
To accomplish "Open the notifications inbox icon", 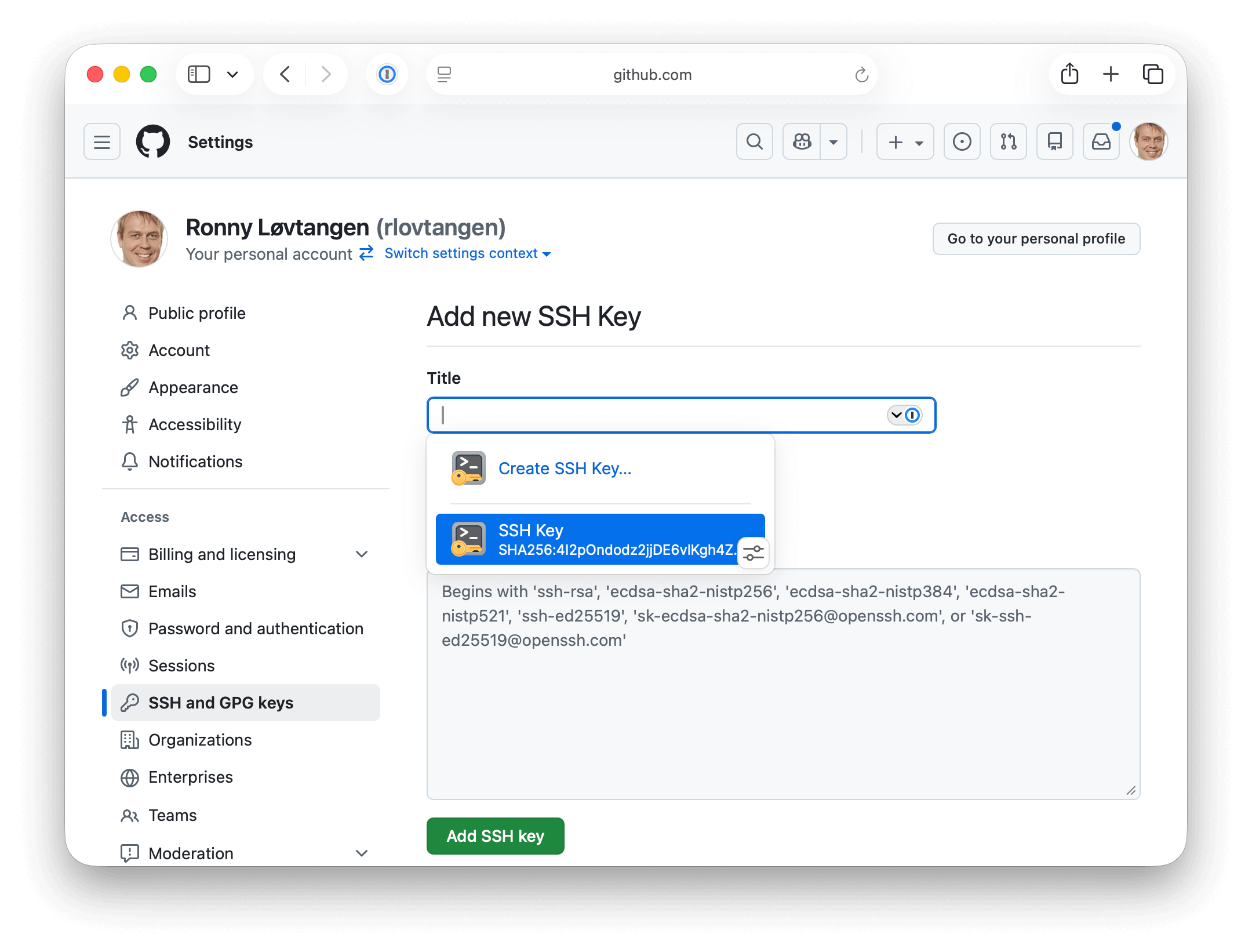I will [x=1101, y=141].
